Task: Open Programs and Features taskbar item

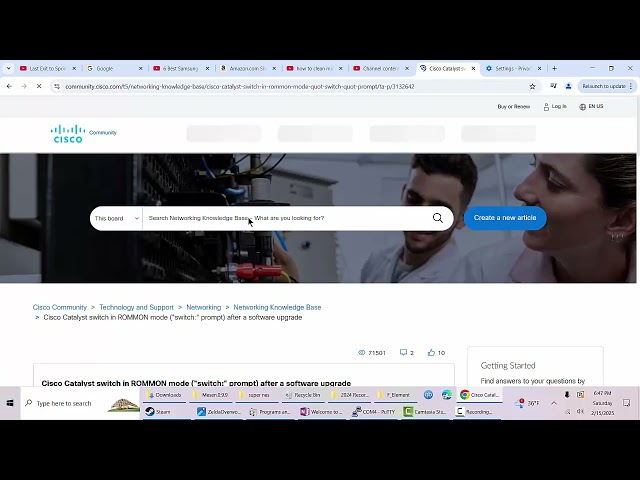Action: tap(270, 411)
